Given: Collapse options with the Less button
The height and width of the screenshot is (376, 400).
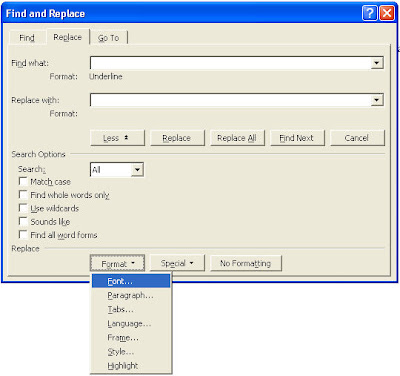Looking at the screenshot, I should [x=117, y=138].
